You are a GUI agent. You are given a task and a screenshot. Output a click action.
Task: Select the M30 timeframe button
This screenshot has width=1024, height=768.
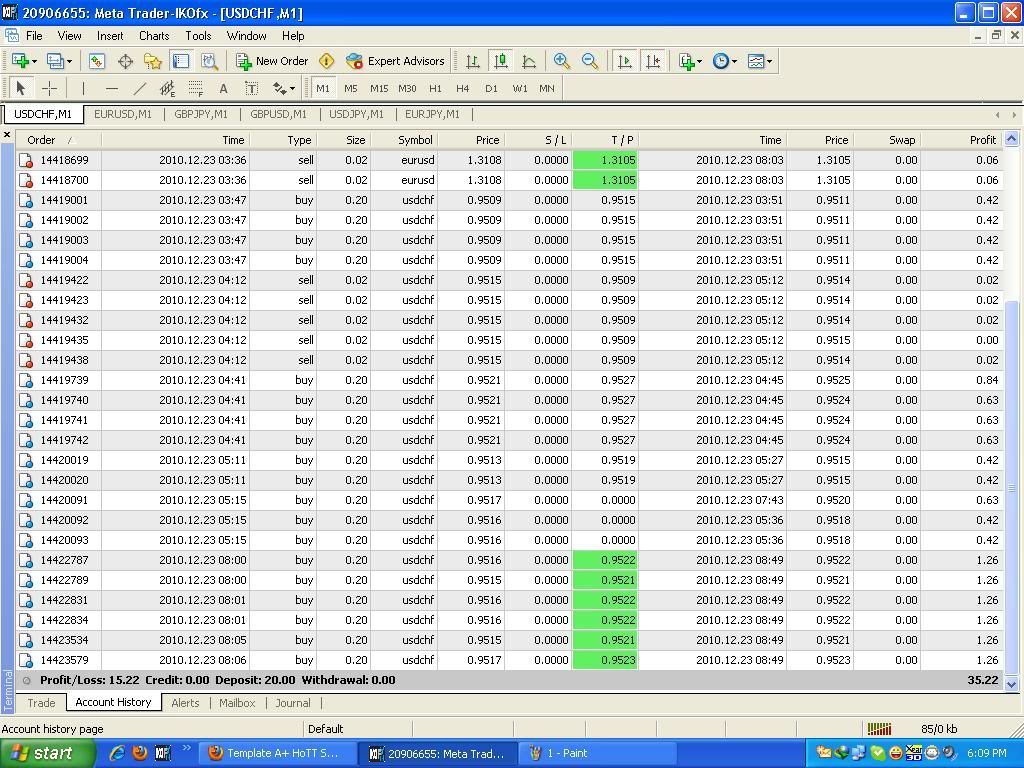click(408, 88)
